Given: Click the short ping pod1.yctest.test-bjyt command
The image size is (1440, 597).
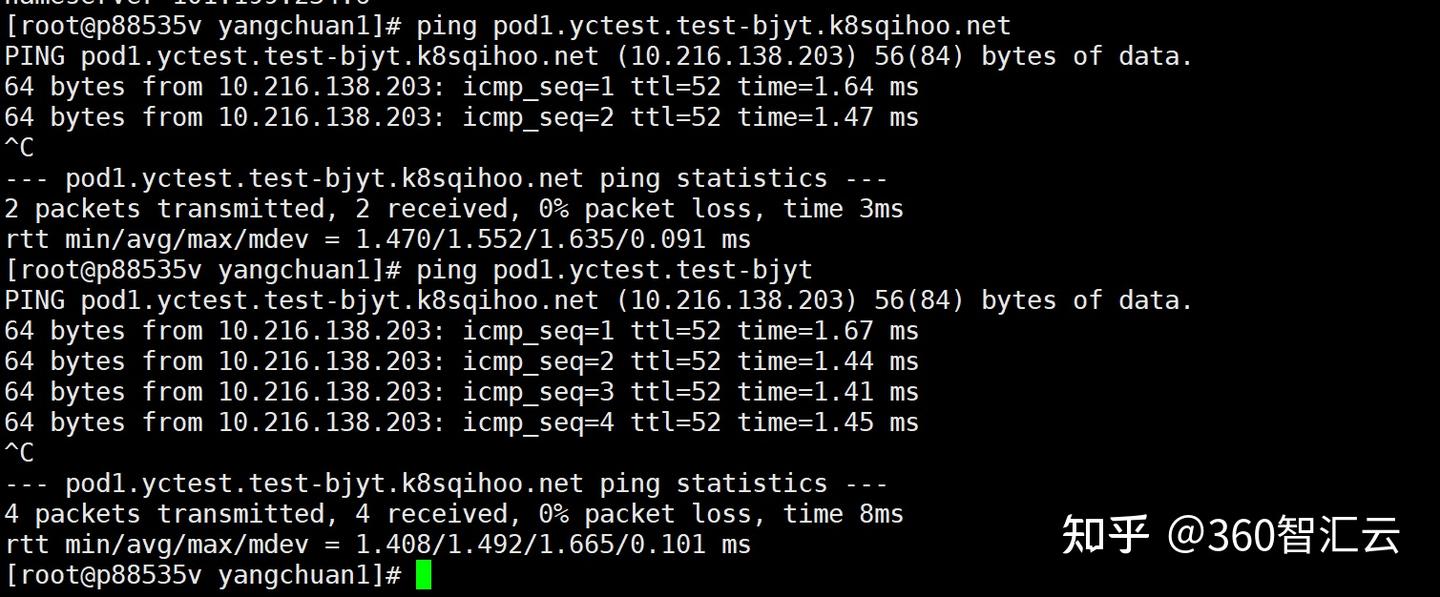Looking at the screenshot, I should coord(614,270).
